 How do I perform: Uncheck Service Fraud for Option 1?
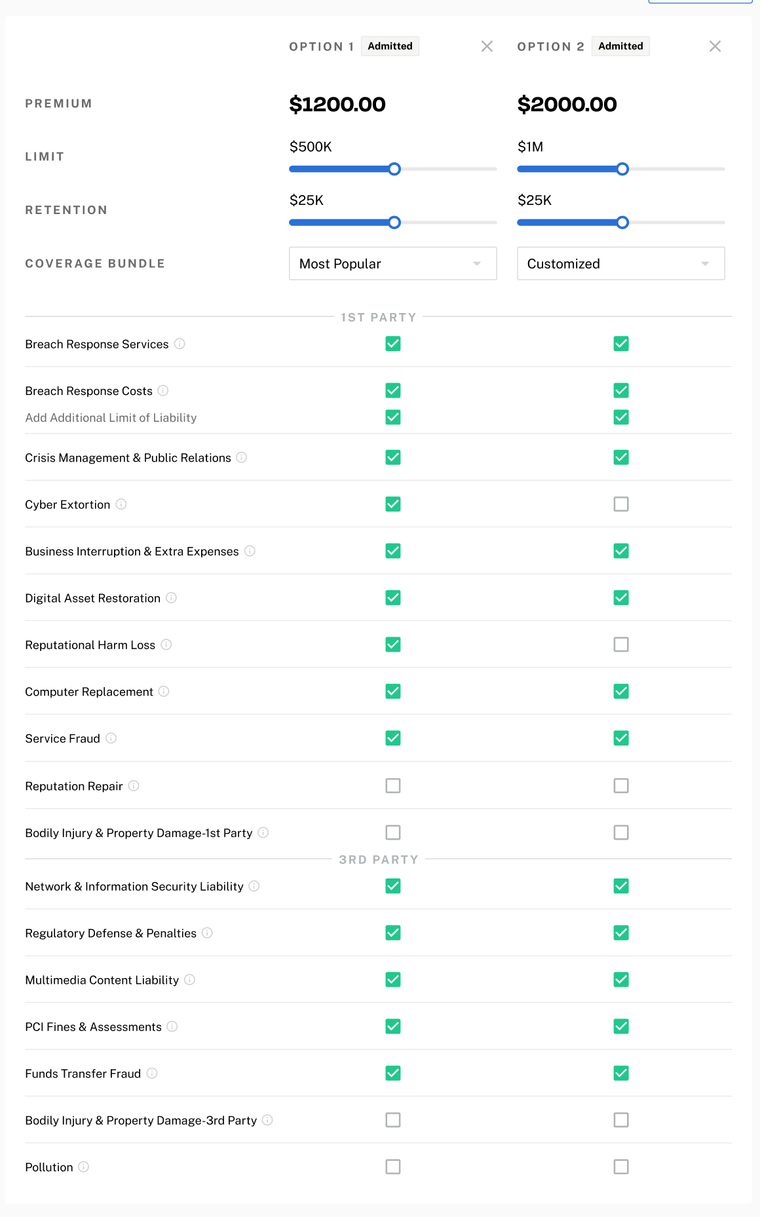(393, 739)
